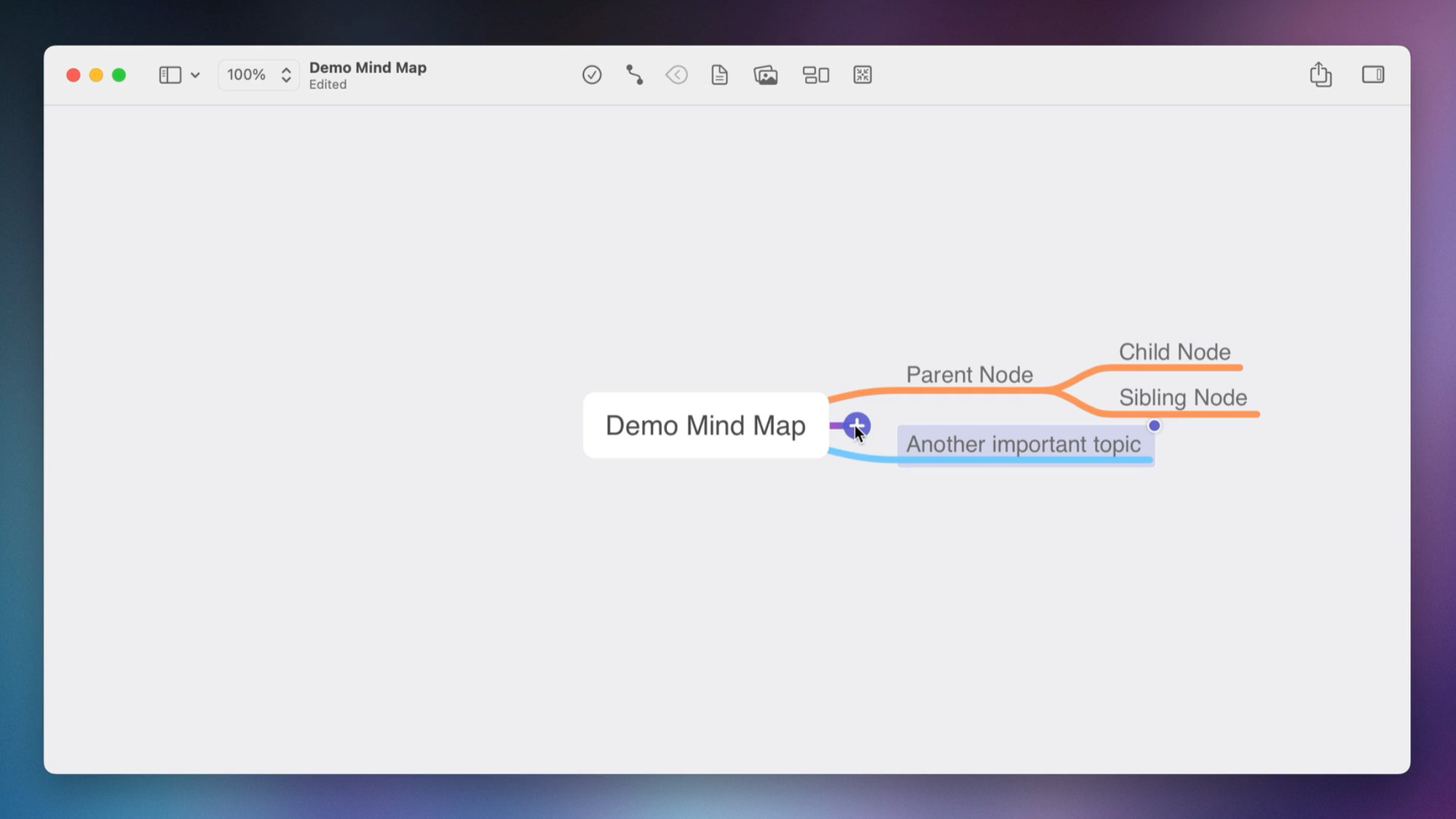This screenshot has width=1456, height=819.
Task: Select the connection line tool icon
Action: 634,75
